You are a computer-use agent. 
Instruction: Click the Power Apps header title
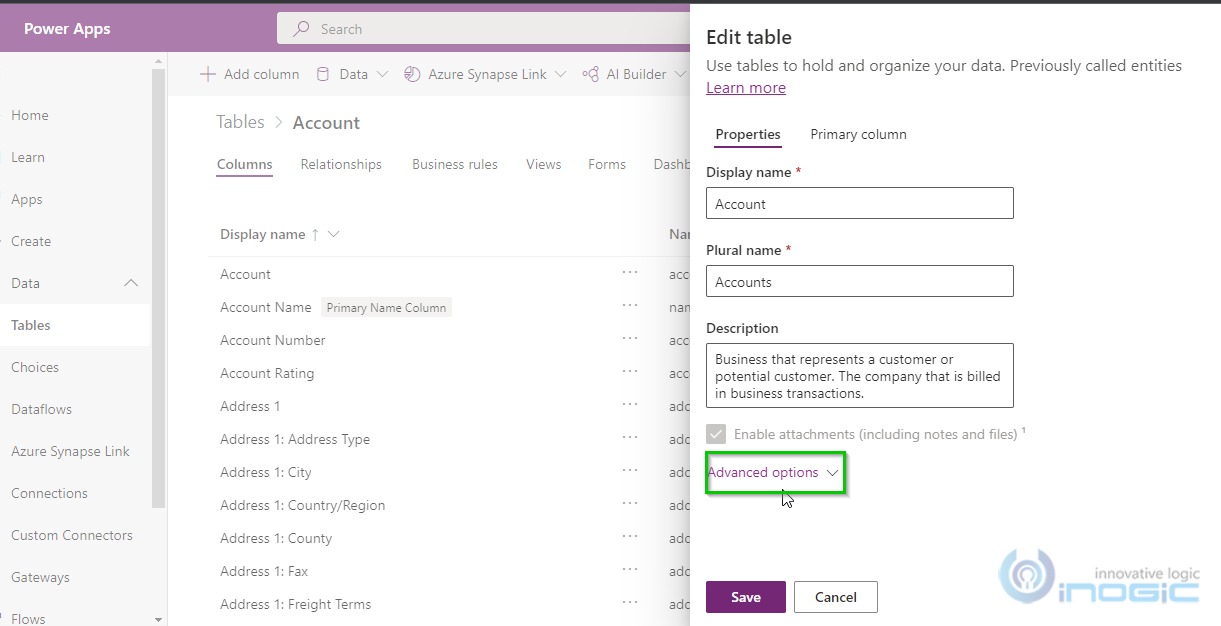[67, 29]
